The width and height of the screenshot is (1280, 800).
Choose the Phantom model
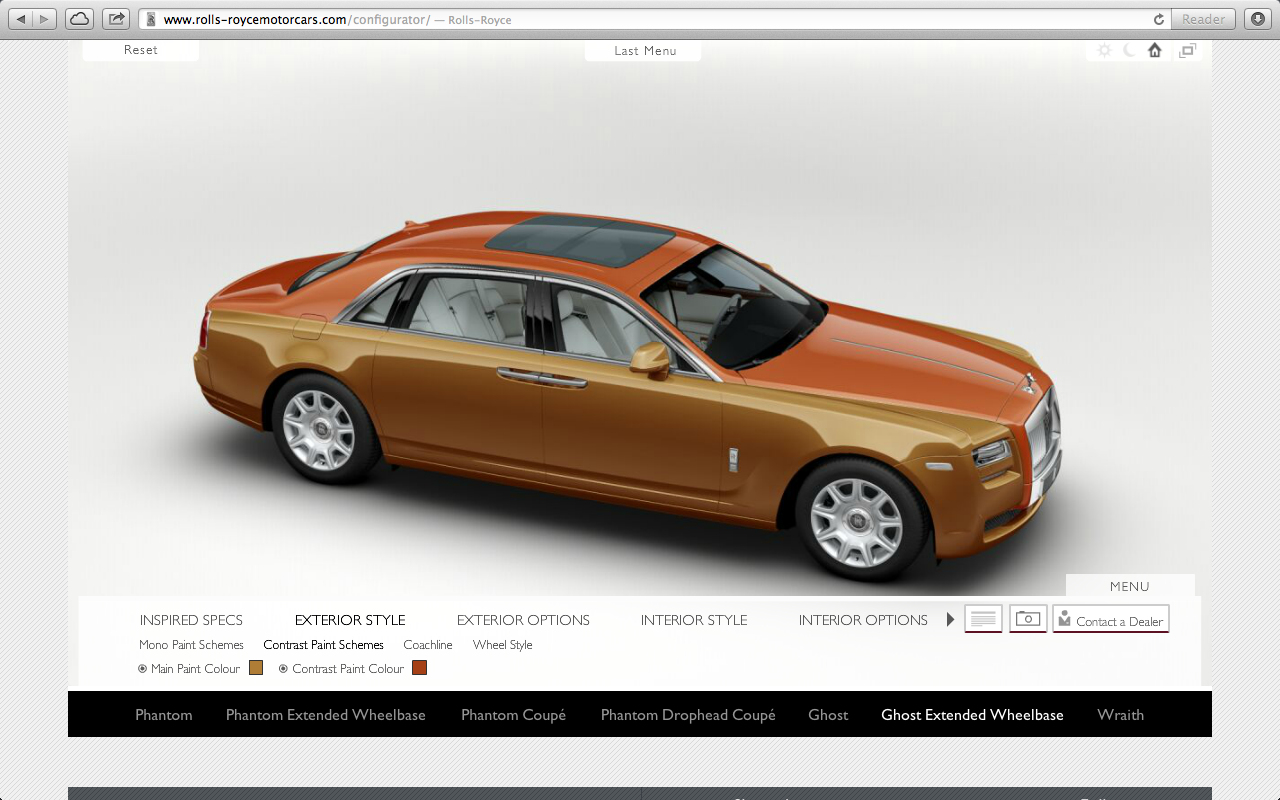coord(164,715)
